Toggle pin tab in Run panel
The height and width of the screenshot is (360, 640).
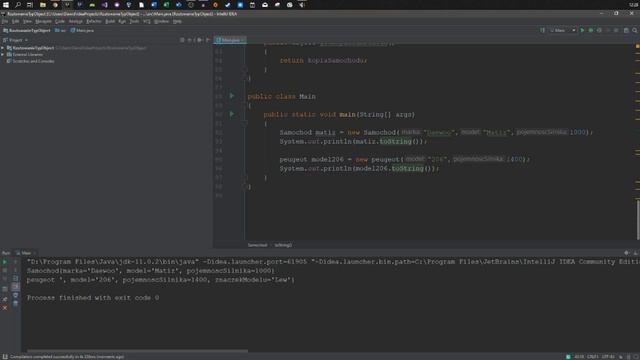5,299
